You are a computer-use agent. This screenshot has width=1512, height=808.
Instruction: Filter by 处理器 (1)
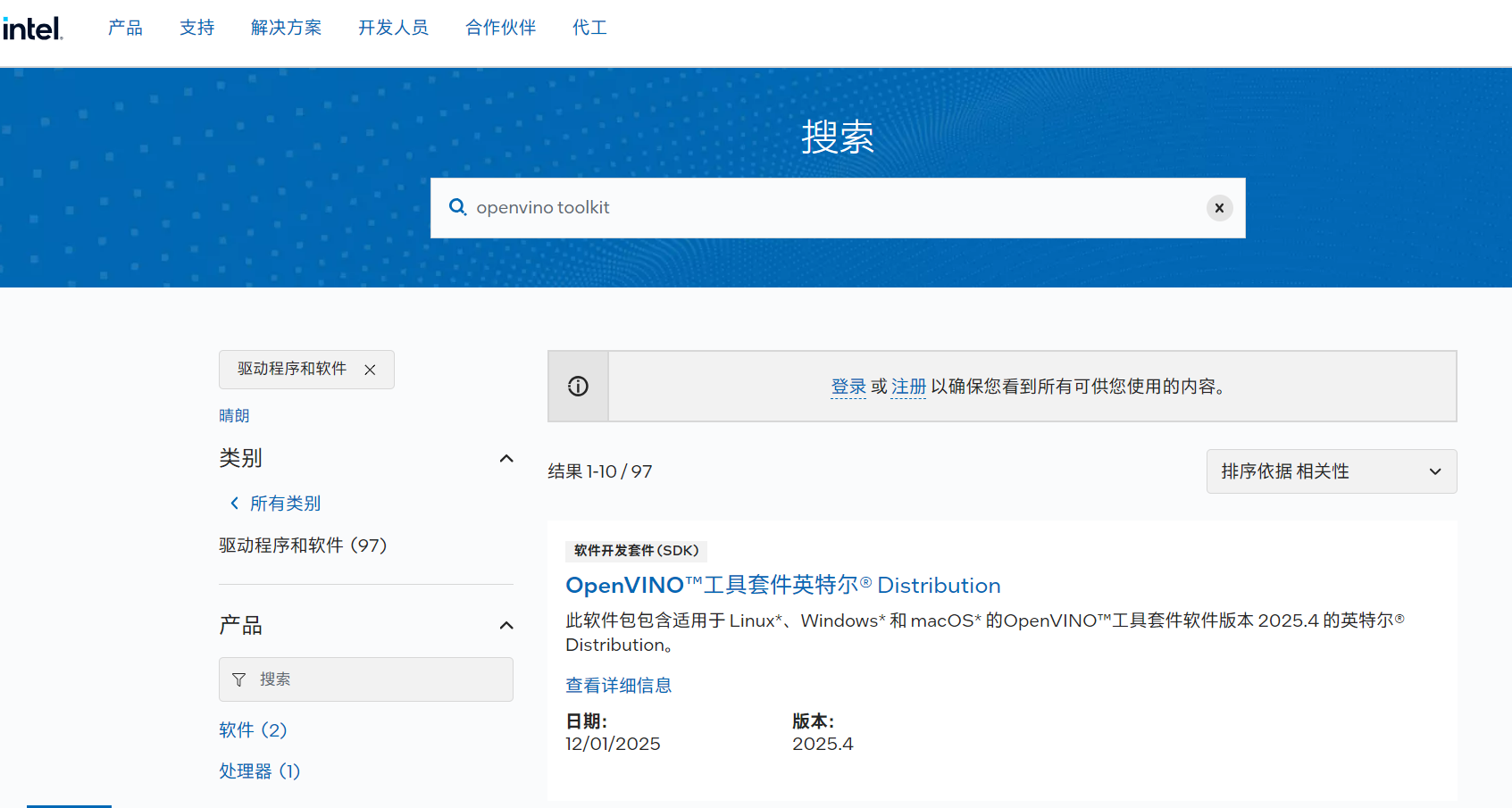[x=260, y=771]
